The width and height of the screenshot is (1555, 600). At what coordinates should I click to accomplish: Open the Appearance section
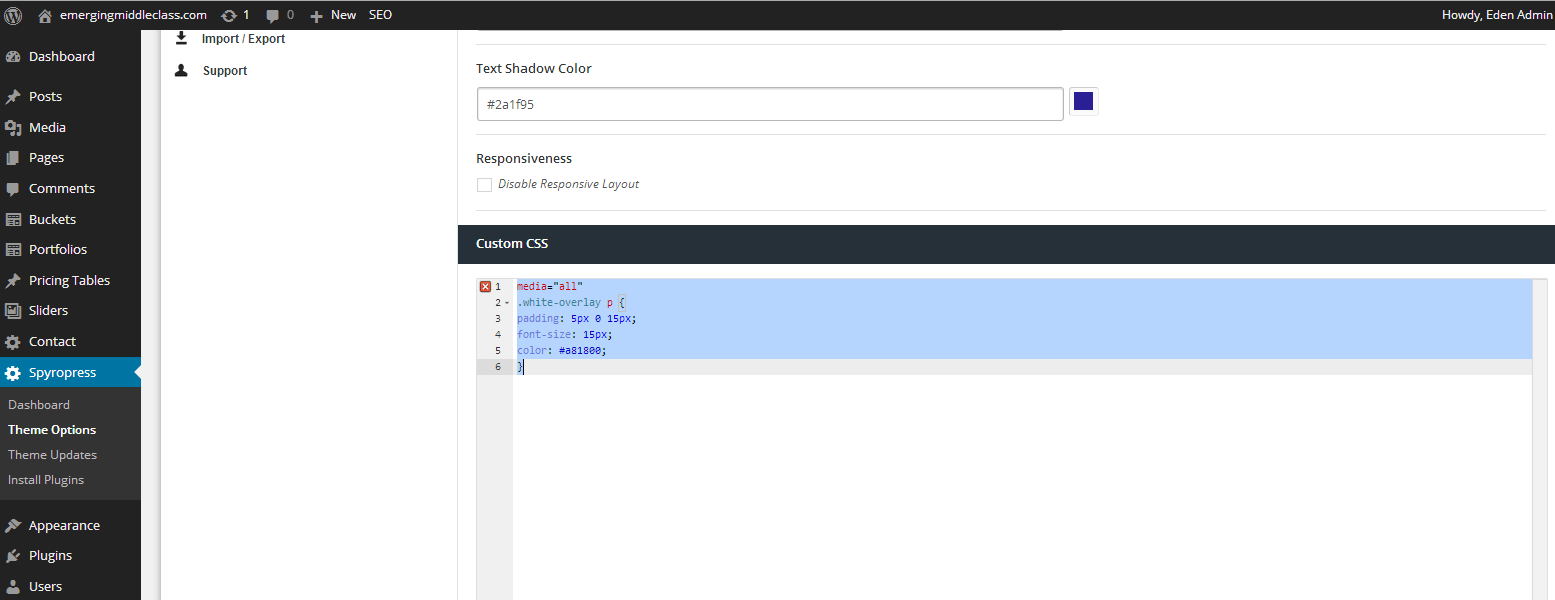pyautogui.click(x=63, y=524)
